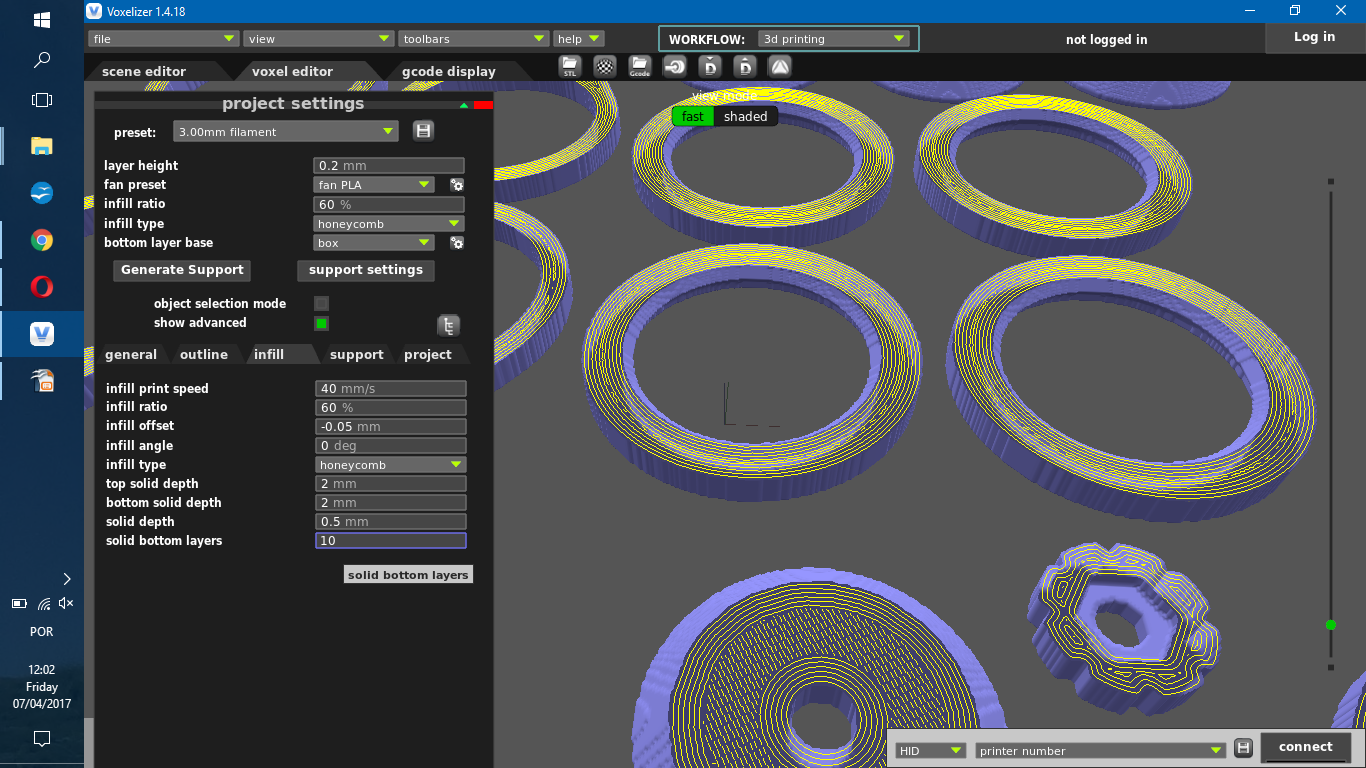
Task: Switch view mode to fast
Action: 693,116
